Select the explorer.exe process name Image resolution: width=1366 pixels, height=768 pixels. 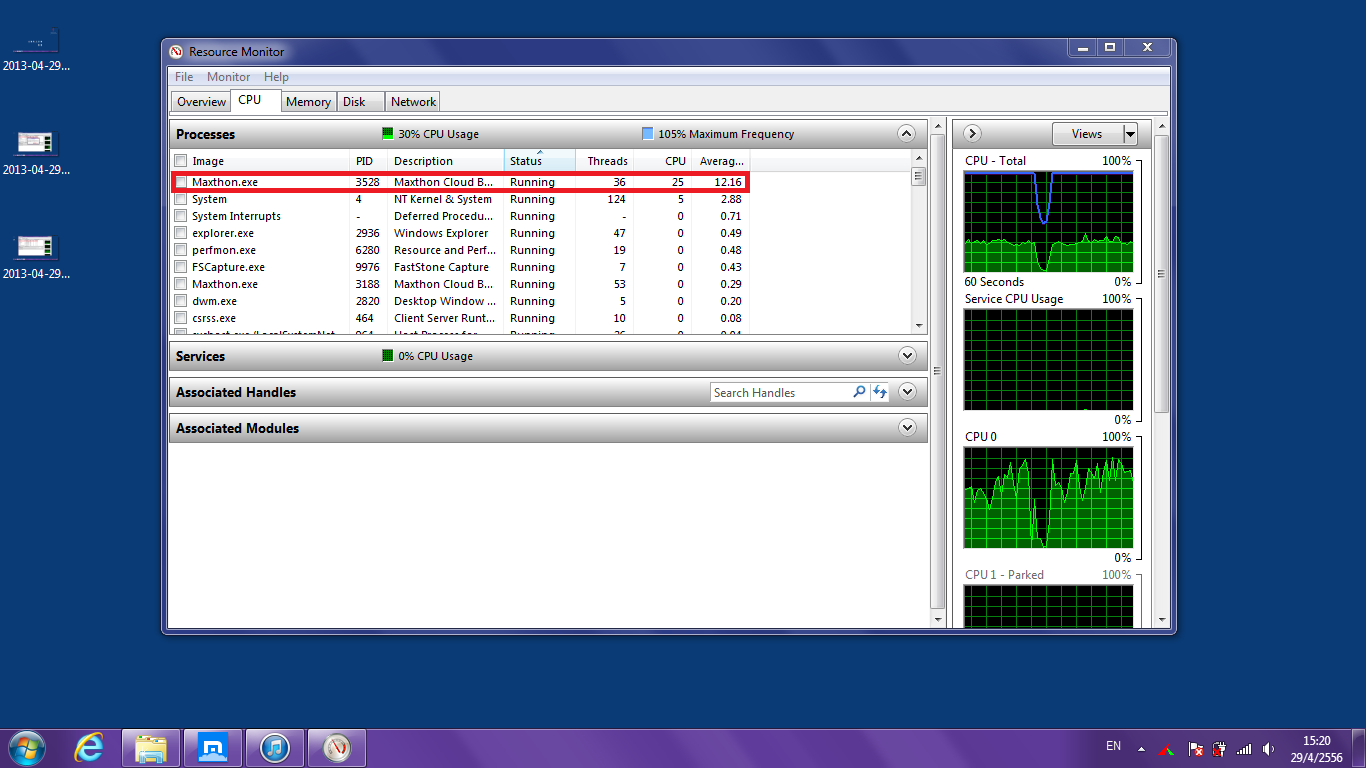pyautogui.click(x=223, y=233)
